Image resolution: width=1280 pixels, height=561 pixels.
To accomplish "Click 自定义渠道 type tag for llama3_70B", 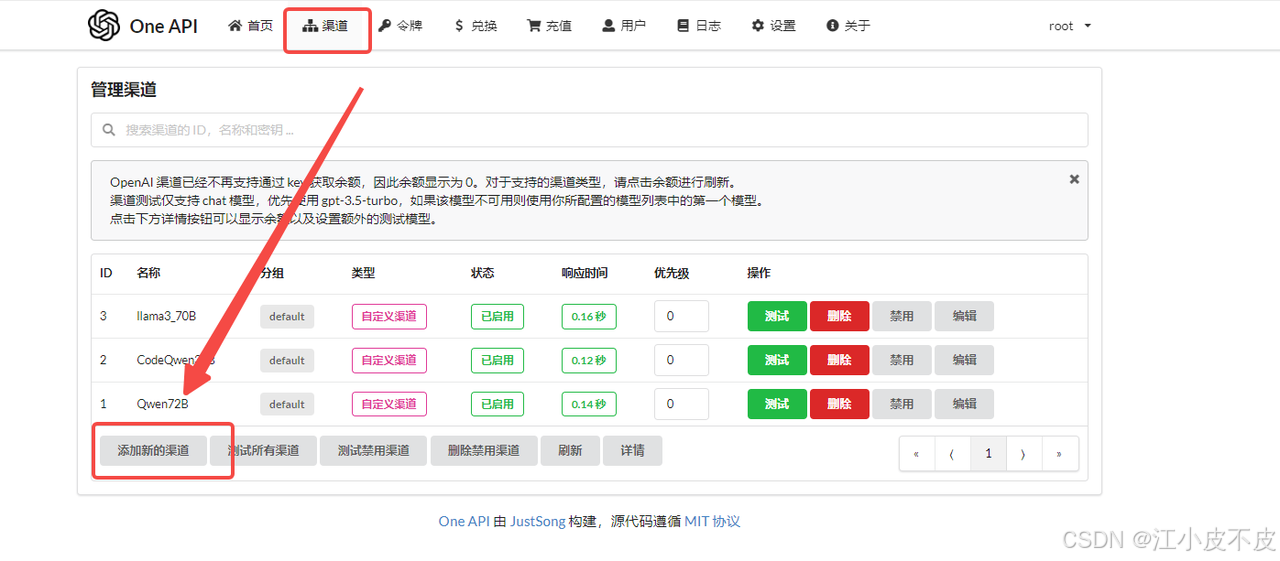I will (389, 316).
